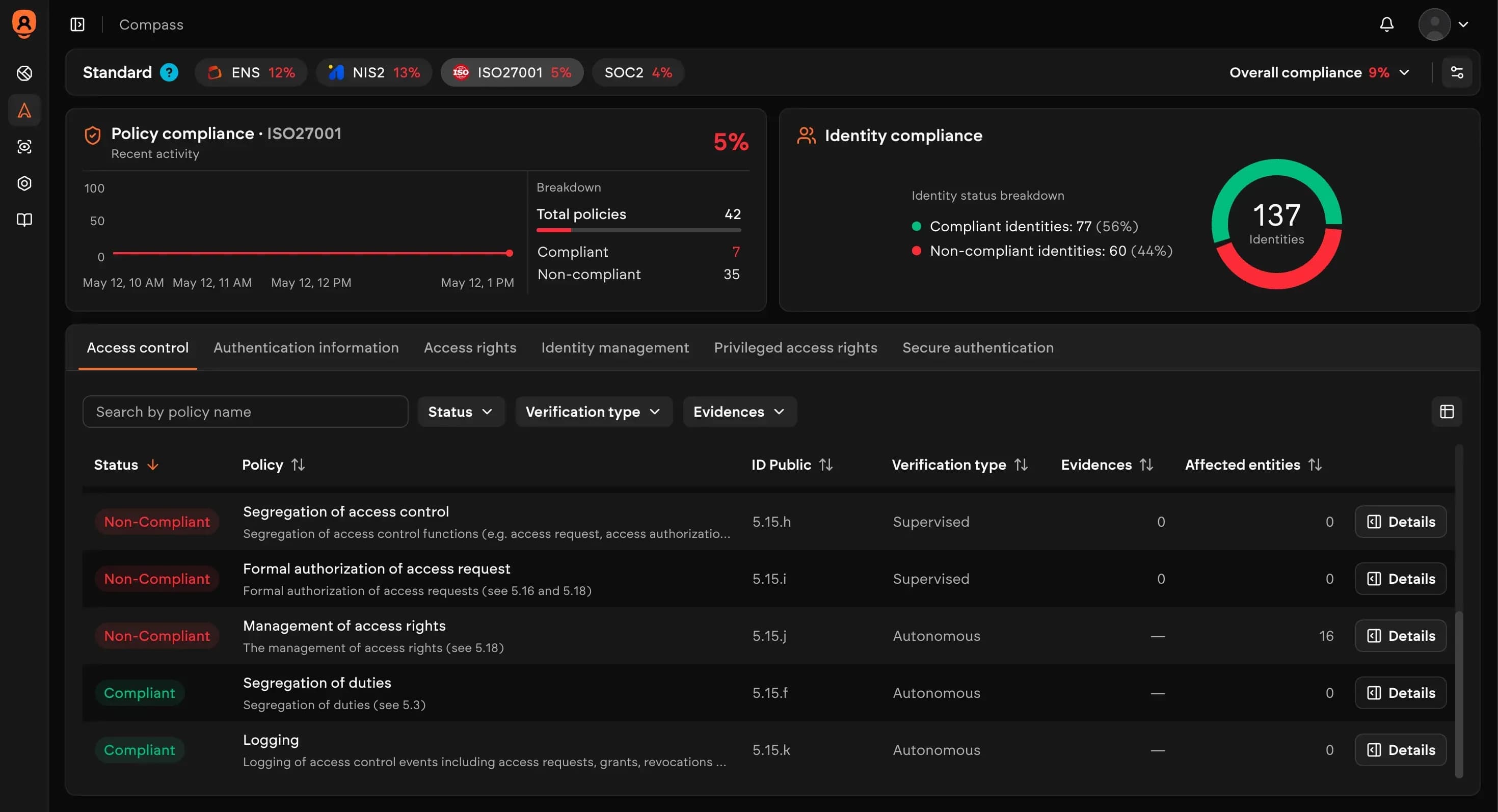Click the Non-compliant identities: 60 legend entry
The image size is (1498, 812).
pyautogui.click(x=1042, y=251)
